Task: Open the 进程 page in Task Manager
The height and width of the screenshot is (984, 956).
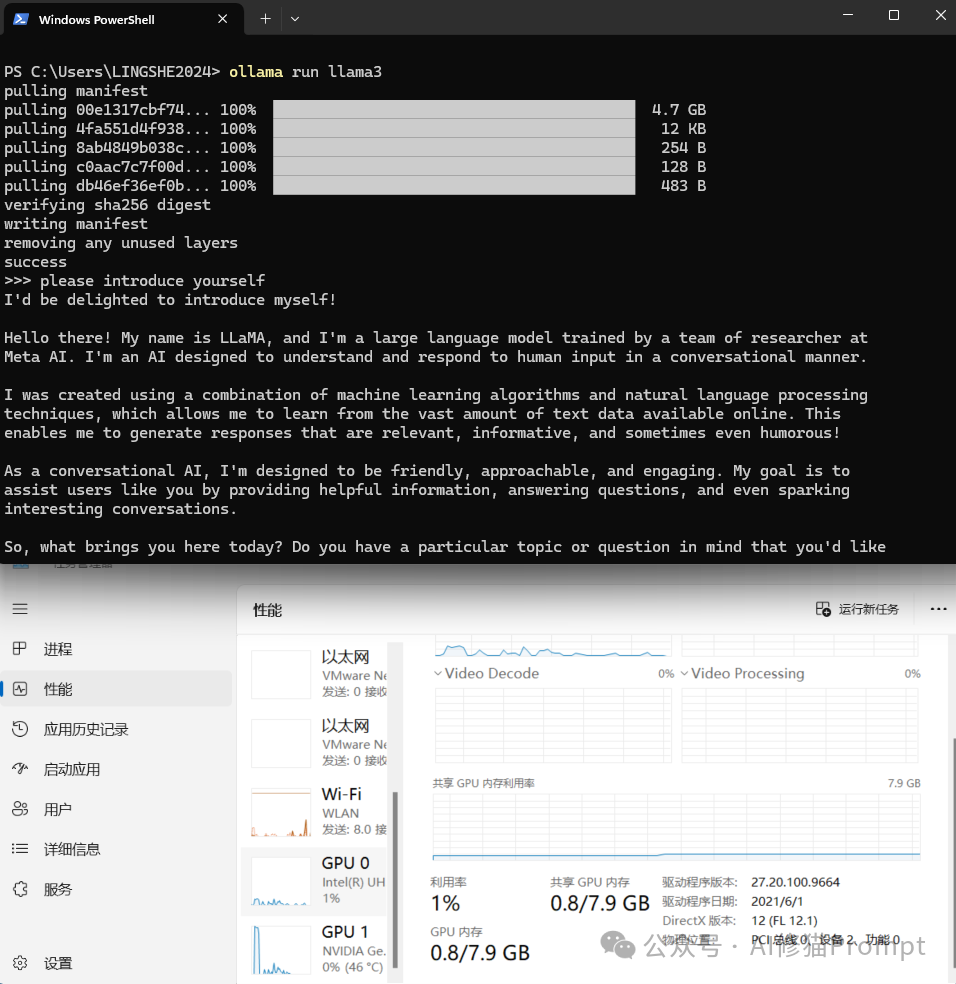Action: coord(116,649)
